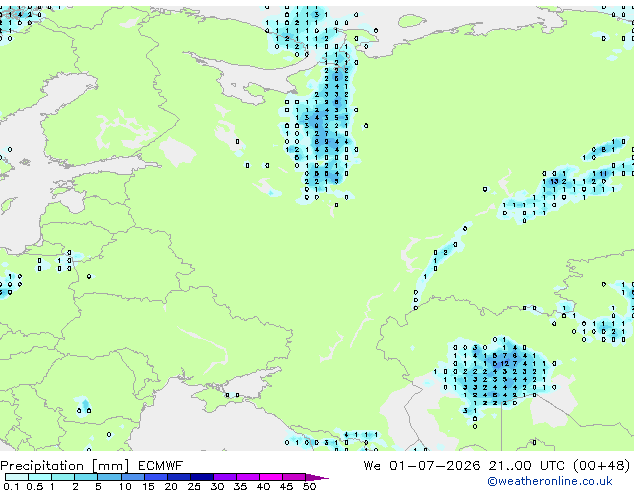Click the legend swatch between 1 and 2
Viewport: 634px width, 490px height.
pyautogui.click(x=63, y=477)
